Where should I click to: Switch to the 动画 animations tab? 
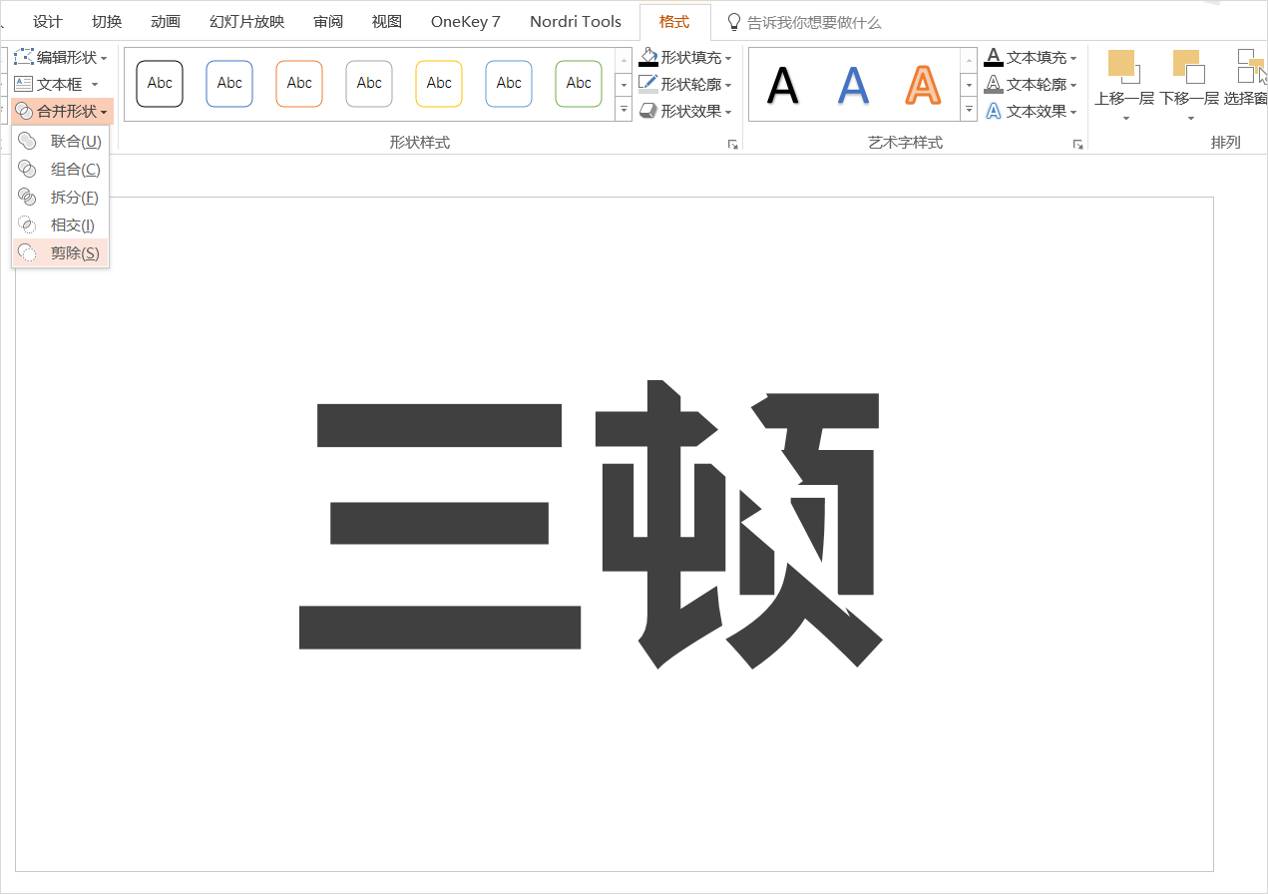pos(165,21)
